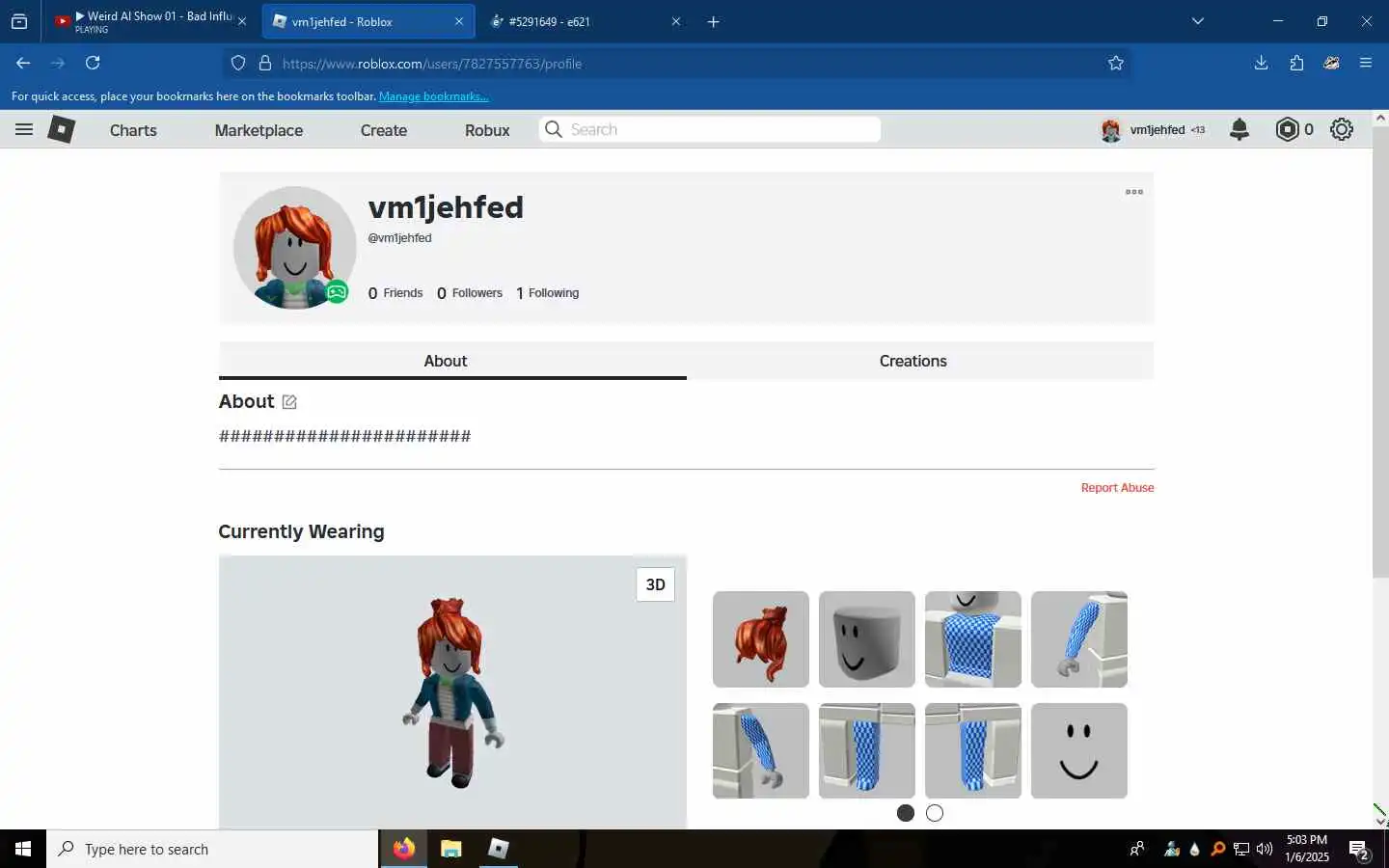The width and height of the screenshot is (1389, 868).
Task: Click the Roblox logo home icon
Action: pos(62,129)
